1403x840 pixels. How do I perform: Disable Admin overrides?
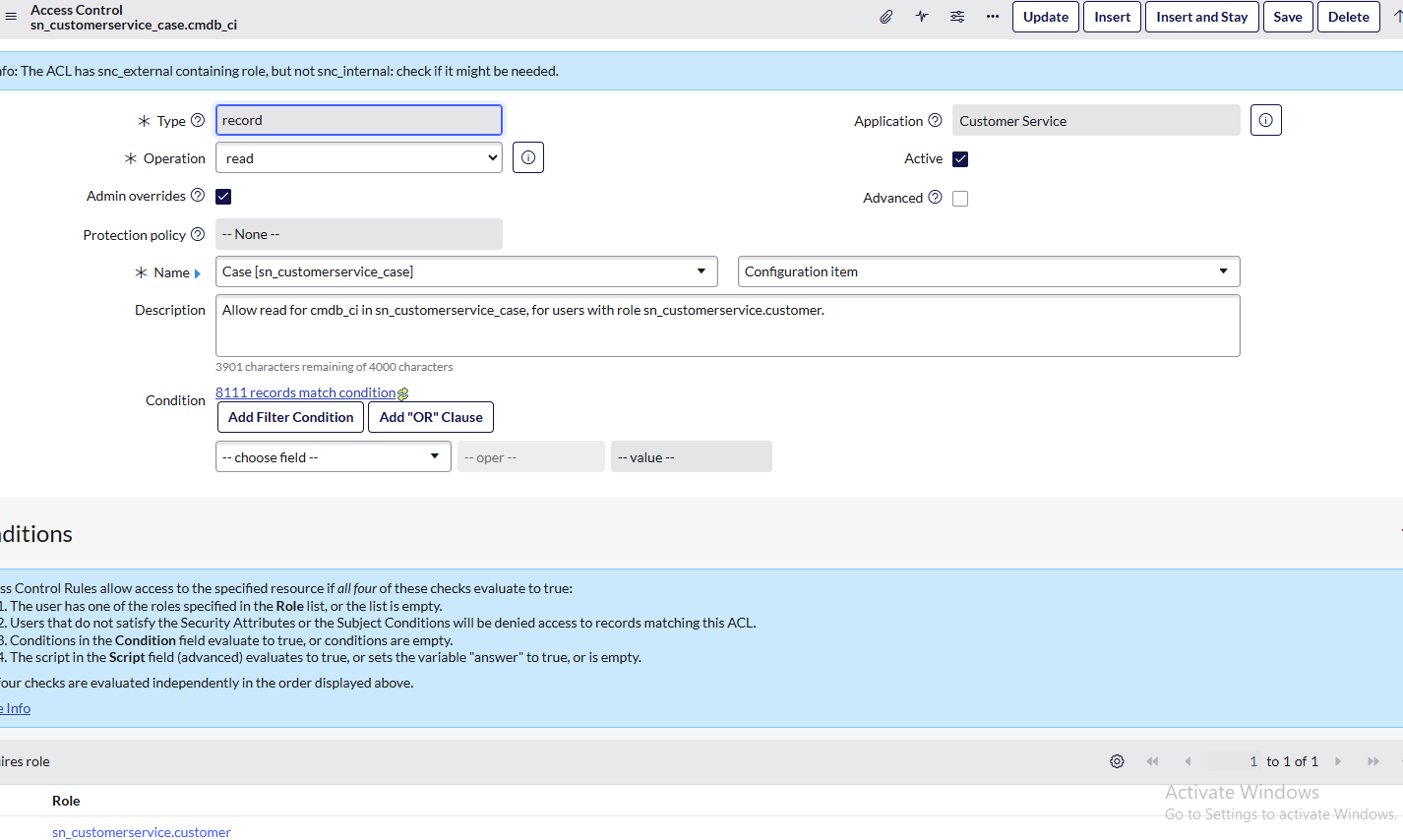pyautogui.click(x=223, y=196)
